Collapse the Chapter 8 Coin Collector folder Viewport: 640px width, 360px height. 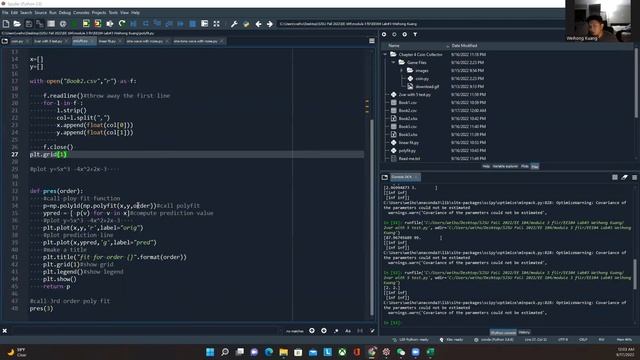click(385, 54)
